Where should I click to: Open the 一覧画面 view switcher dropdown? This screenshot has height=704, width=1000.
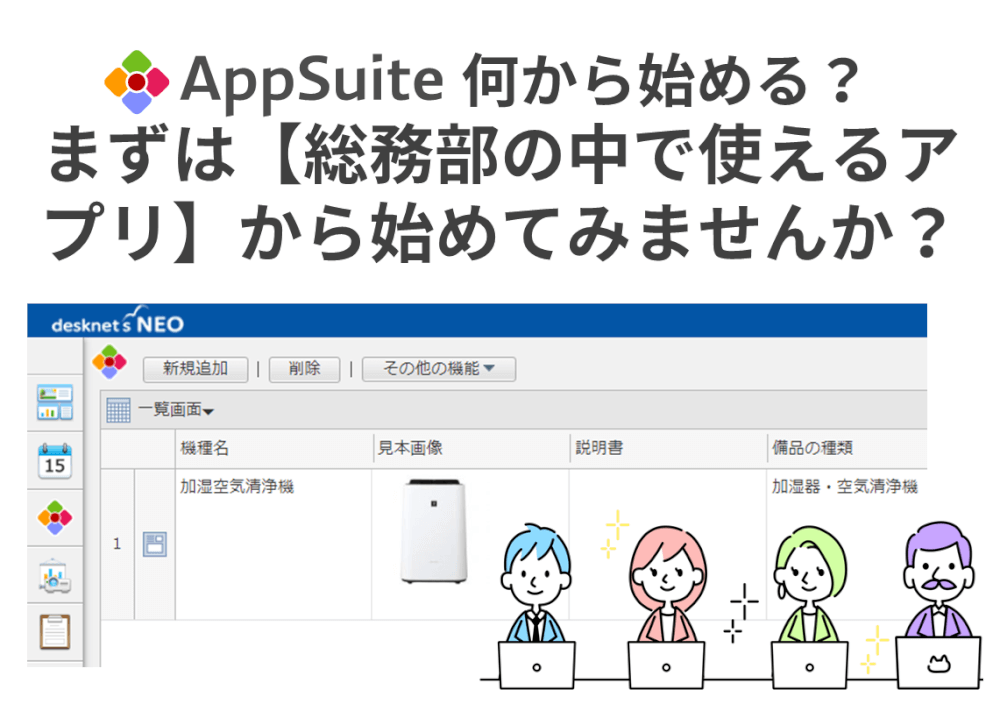pyautogui.click(x=169, y=410)
